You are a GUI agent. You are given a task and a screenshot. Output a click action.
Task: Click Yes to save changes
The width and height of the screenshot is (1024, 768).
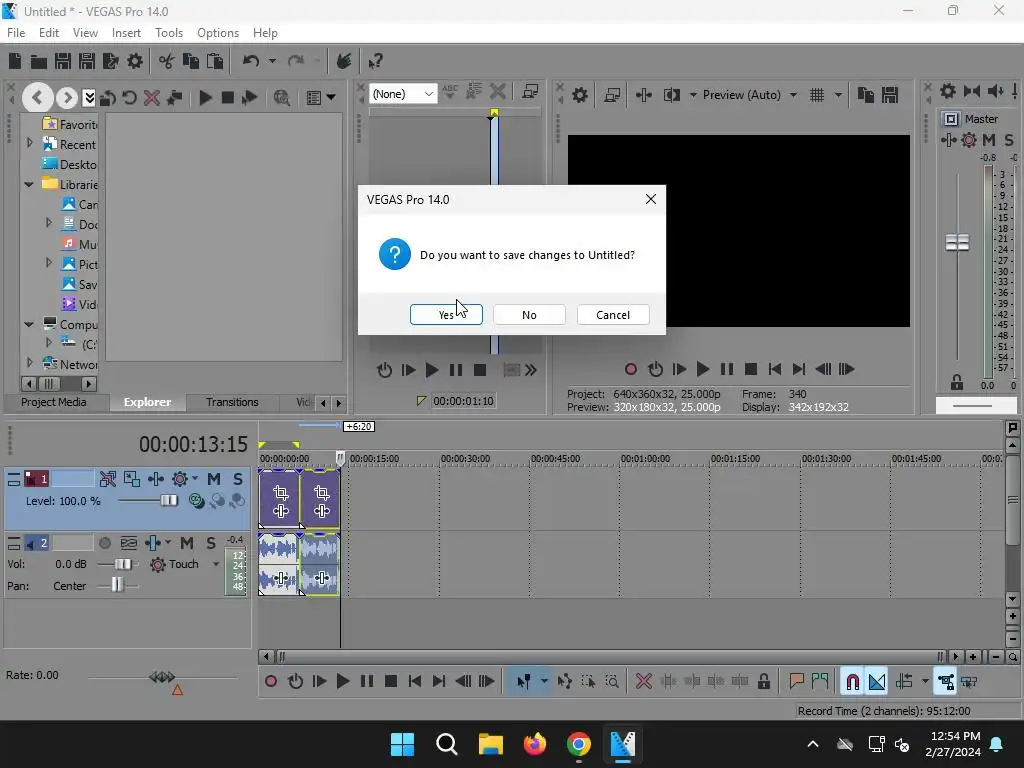click(x=446, y=315)
